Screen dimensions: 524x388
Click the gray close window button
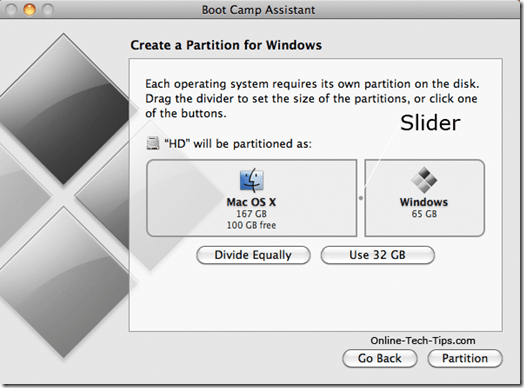[11, 9]
